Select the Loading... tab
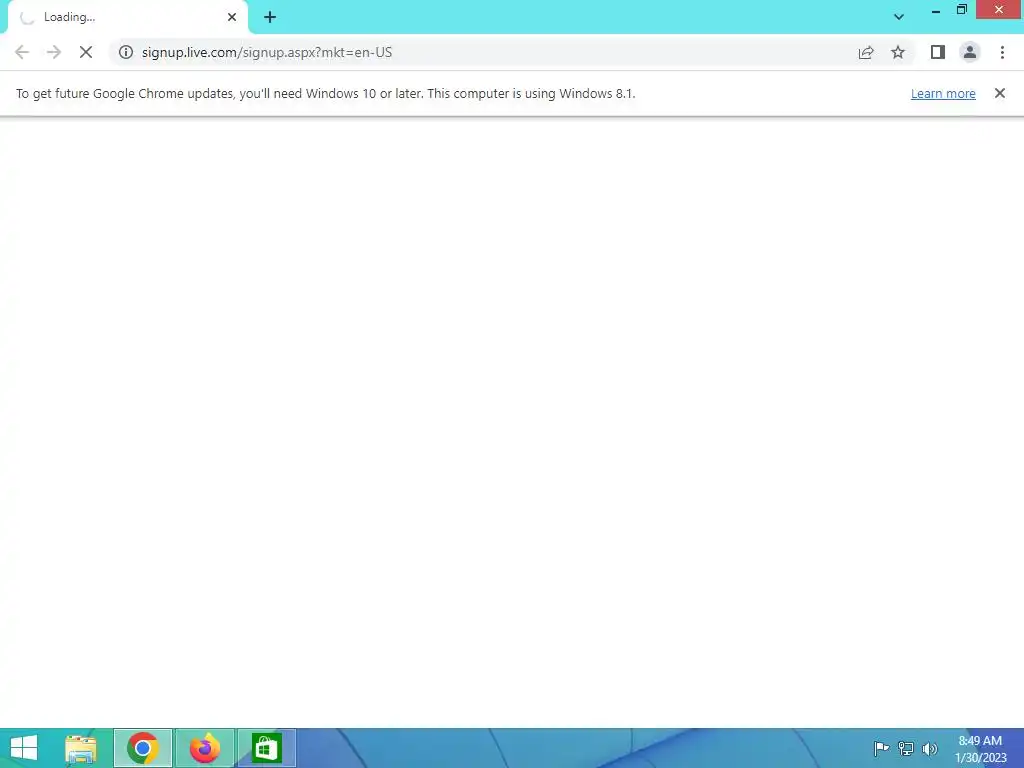The width and height of the screenshot is (1024, 768). click(127, 18)
